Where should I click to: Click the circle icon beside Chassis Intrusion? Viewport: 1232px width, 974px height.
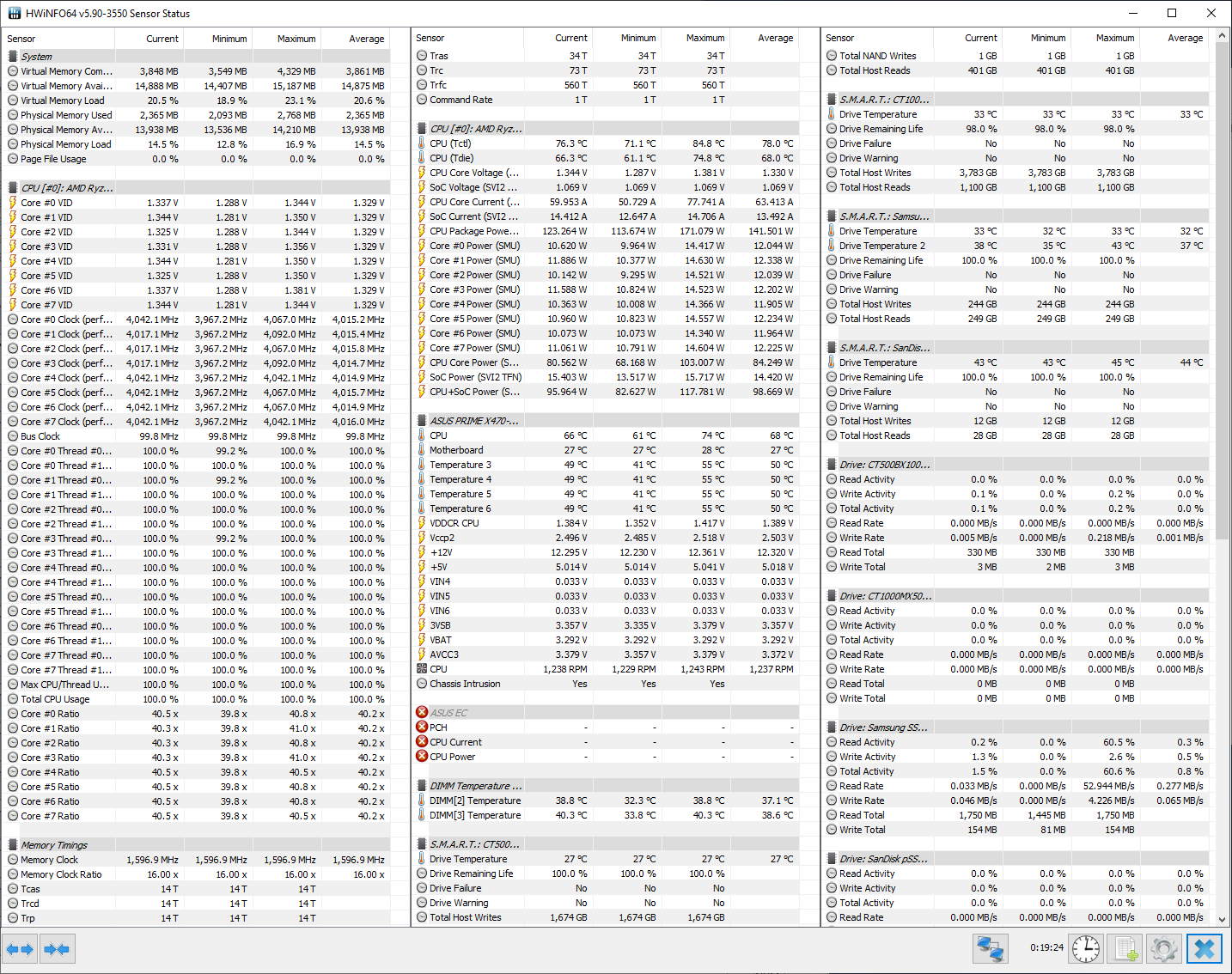(422, 684)
